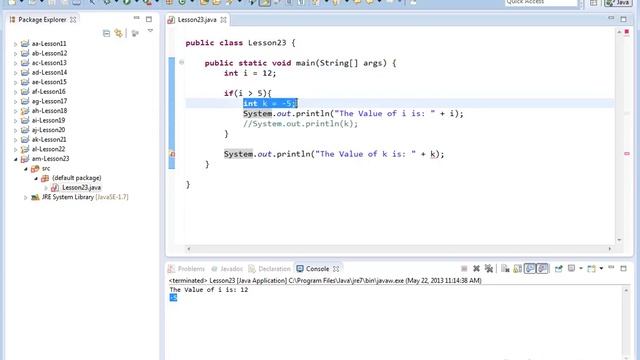Expand the JRE System Library node
This screenshot has height=360, width=640.
point(26,198)
